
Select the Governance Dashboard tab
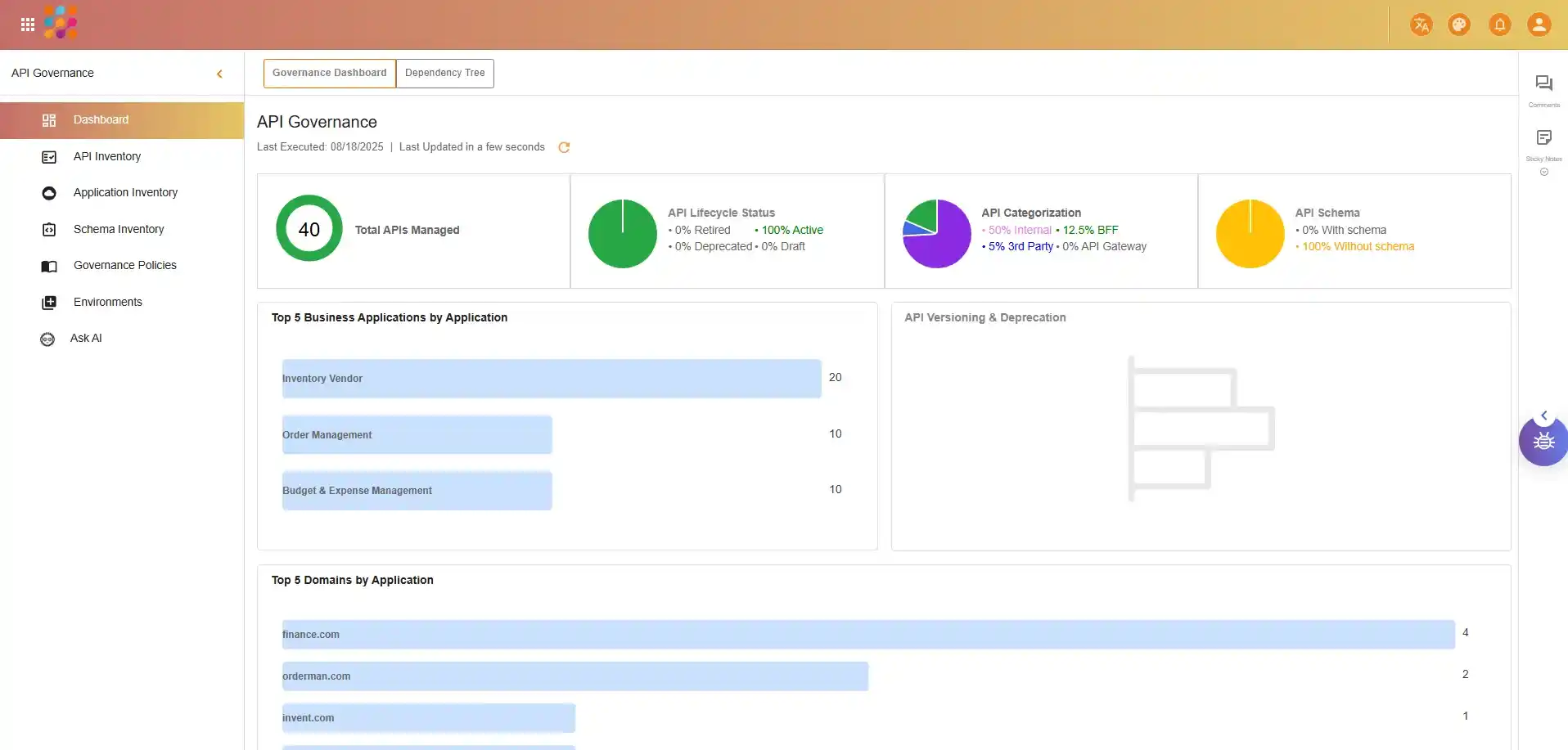point(329,73)
